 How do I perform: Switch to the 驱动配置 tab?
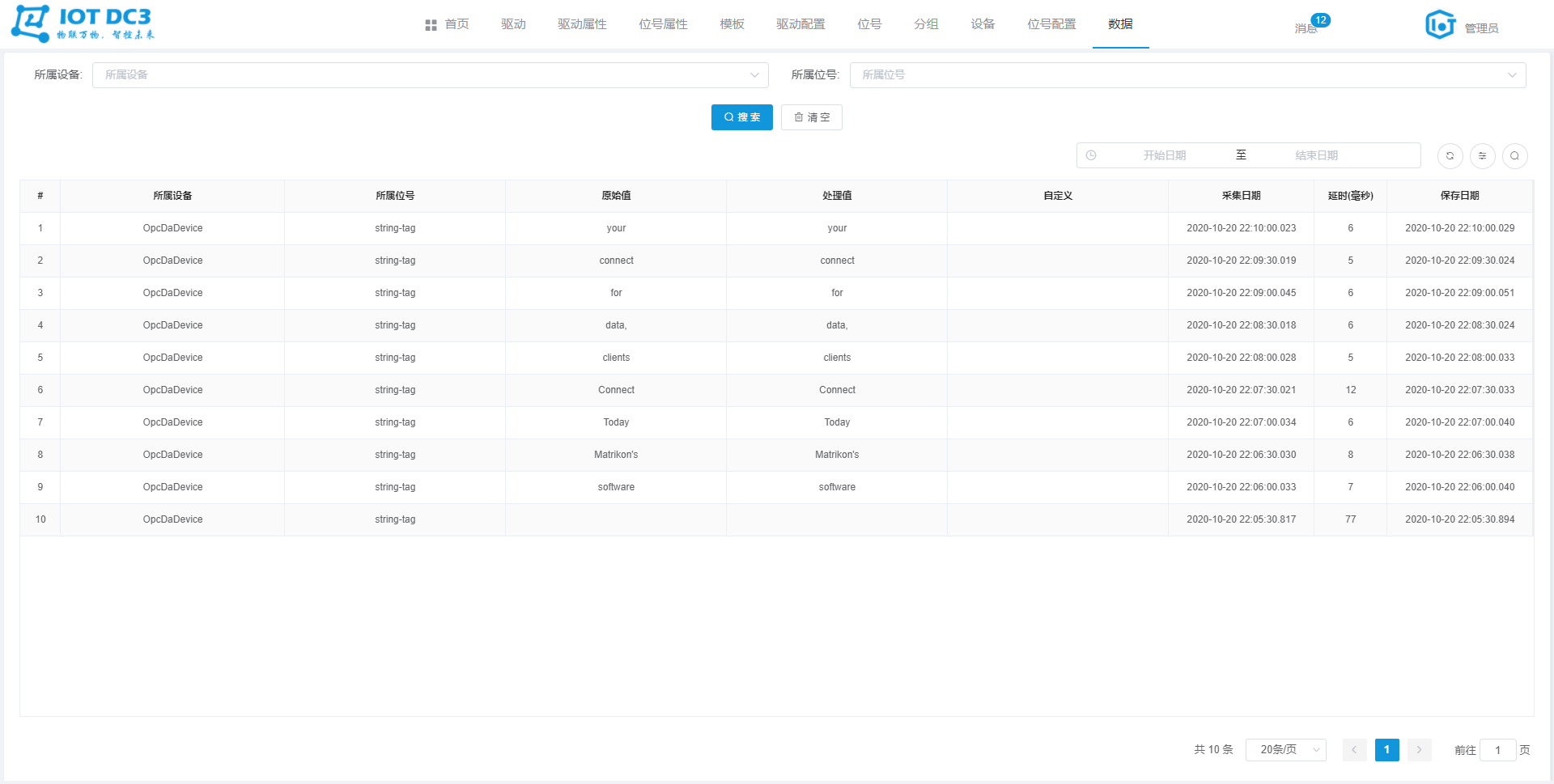pyautogui.click(x=800, y=24)
